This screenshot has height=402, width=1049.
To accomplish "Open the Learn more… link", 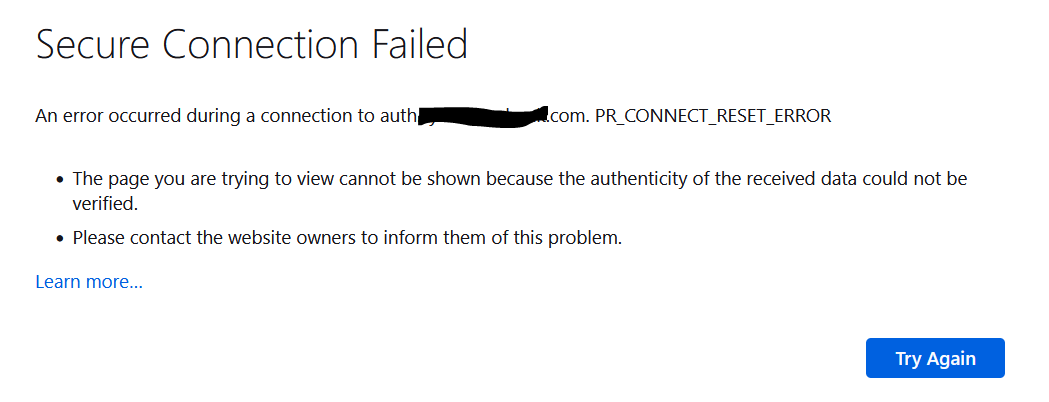I will point(89,282).
